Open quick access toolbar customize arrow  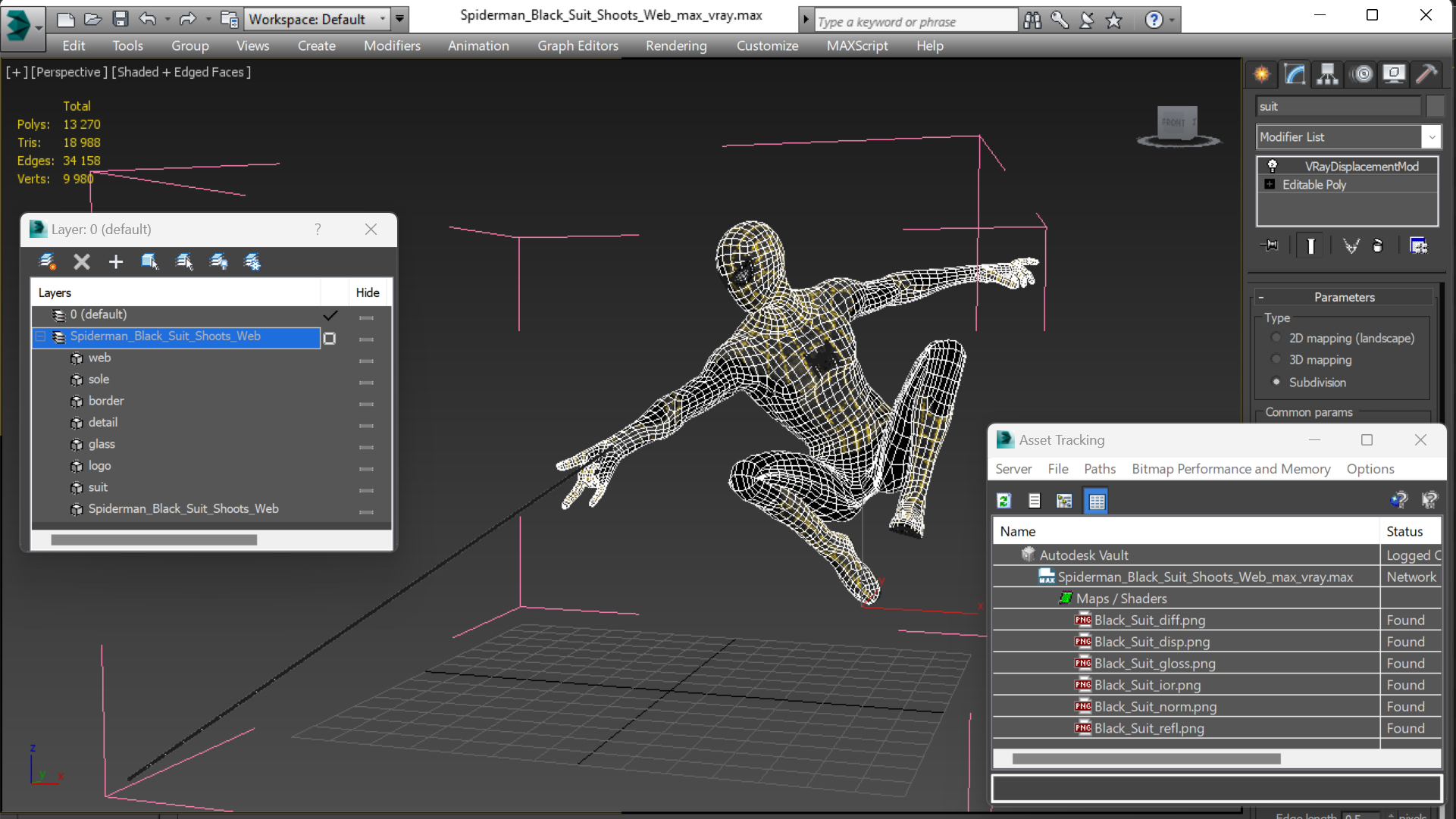(x=399, y=19)
